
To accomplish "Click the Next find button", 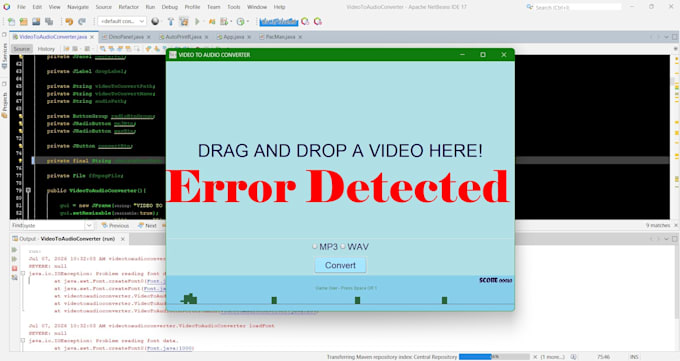I will [x=147, y=226].
